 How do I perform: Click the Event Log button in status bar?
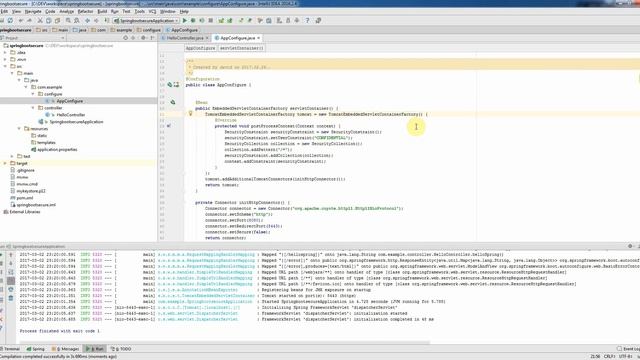coord(629,349)
